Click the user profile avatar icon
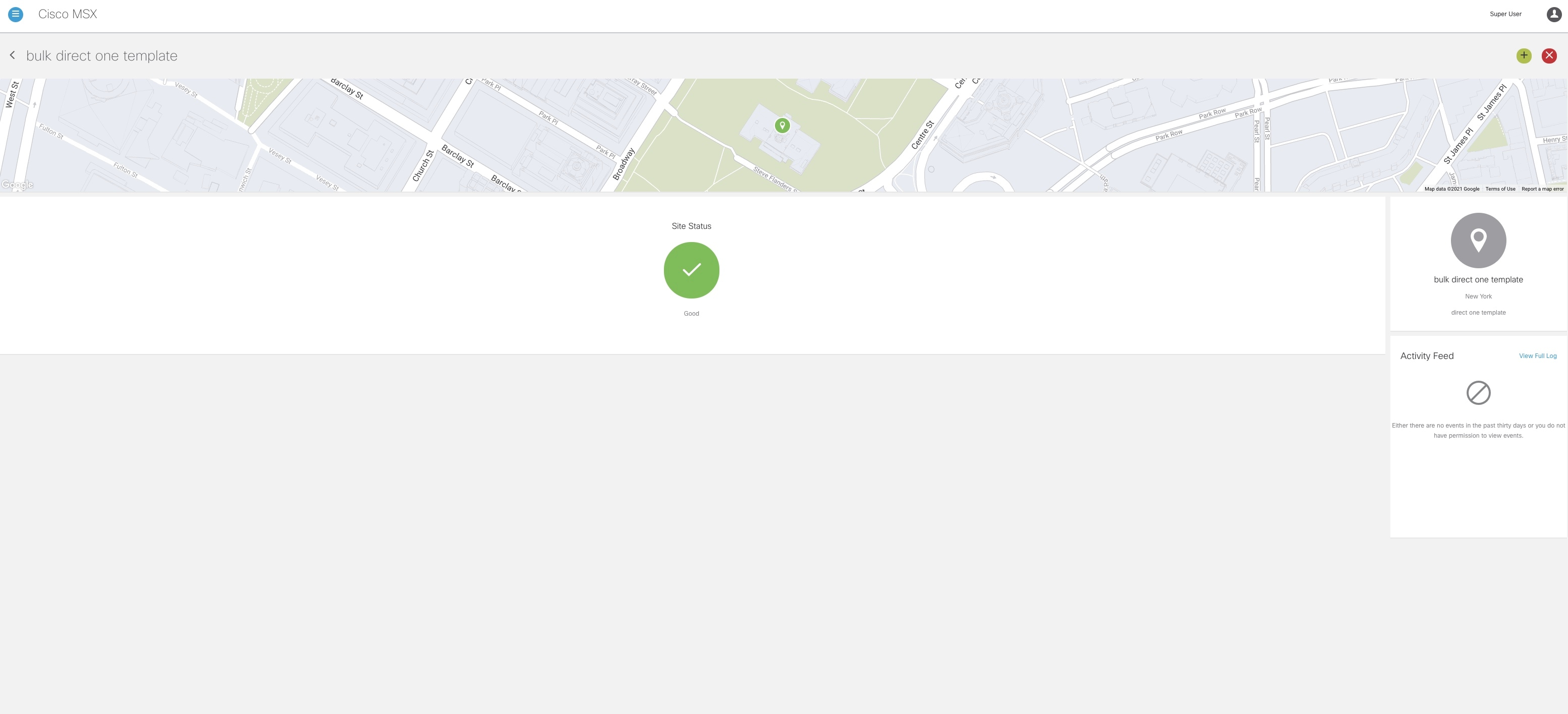The width and height of the screenshot is (1568, 714). pos(1553,14)
